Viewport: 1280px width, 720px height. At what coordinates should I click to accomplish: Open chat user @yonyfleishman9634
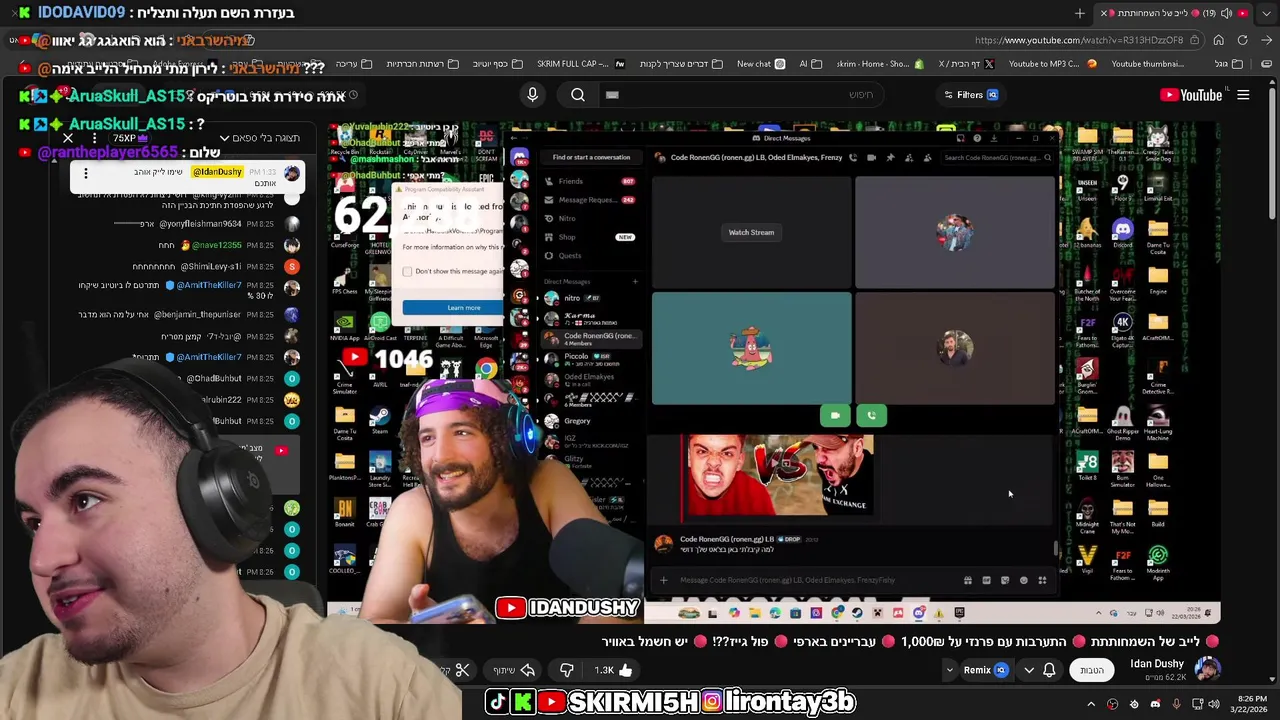[x=199, y=224]
